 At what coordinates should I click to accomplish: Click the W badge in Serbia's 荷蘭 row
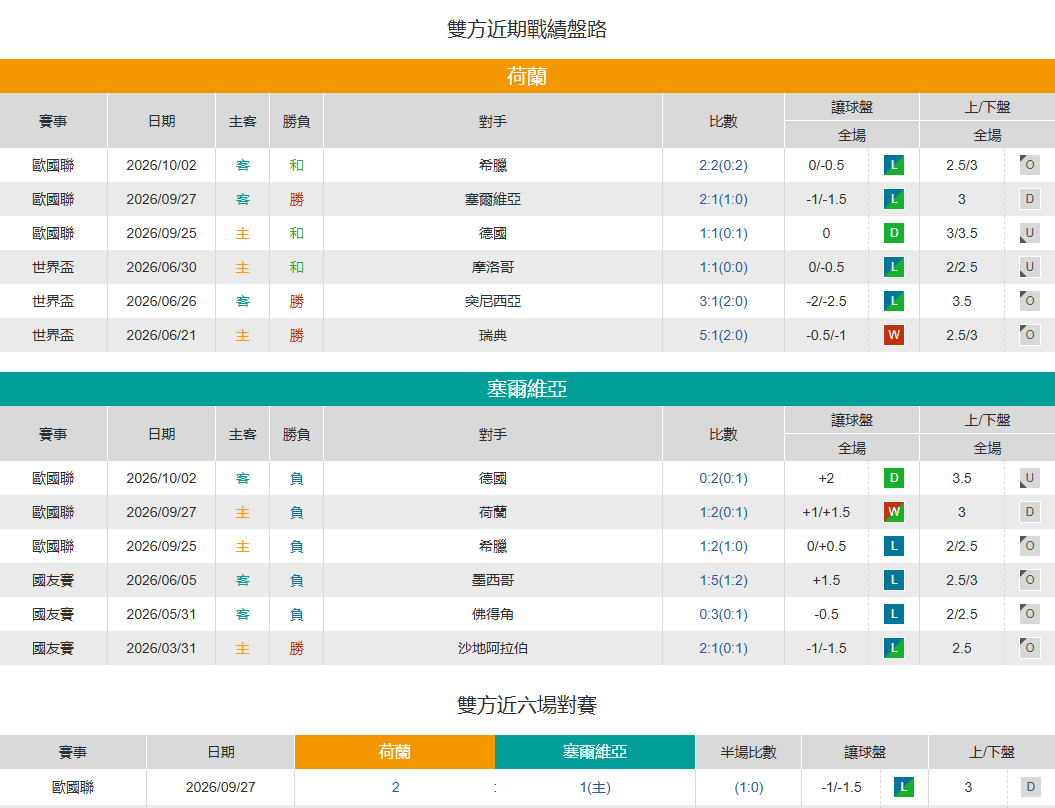tap(894, 512)
